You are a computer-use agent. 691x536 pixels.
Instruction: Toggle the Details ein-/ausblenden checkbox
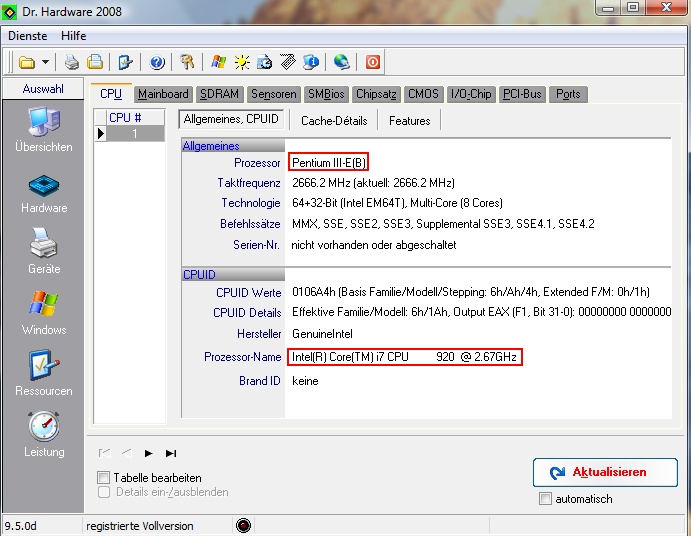(x=104, y=492)
